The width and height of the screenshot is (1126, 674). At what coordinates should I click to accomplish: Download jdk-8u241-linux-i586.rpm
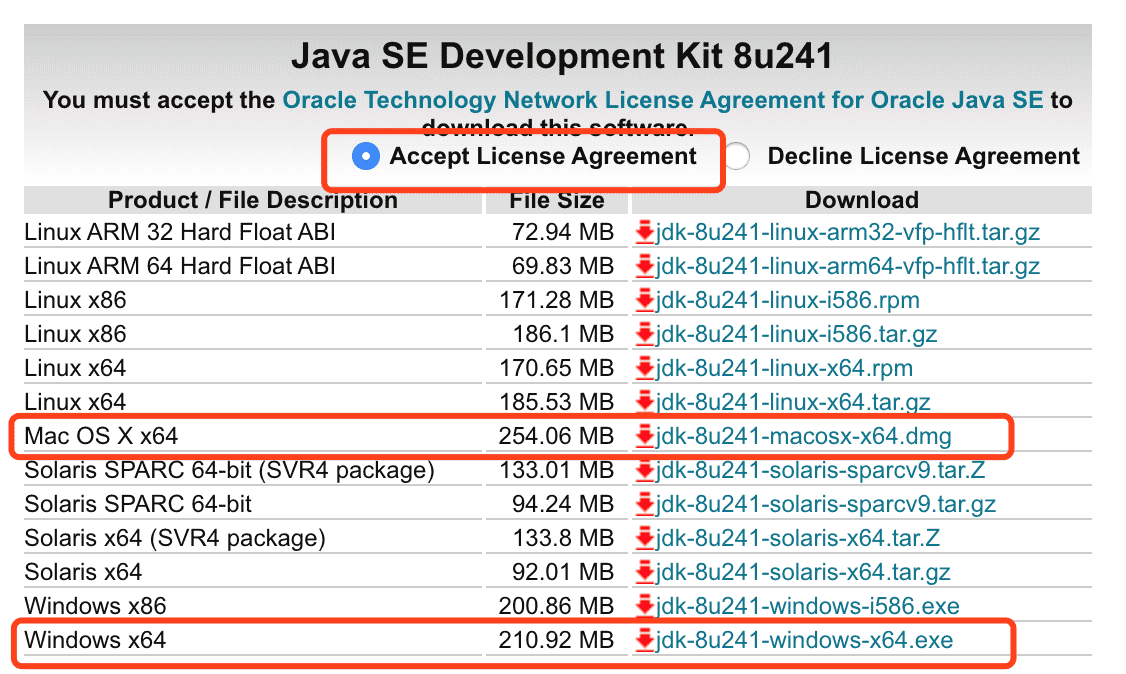(787, 299)
